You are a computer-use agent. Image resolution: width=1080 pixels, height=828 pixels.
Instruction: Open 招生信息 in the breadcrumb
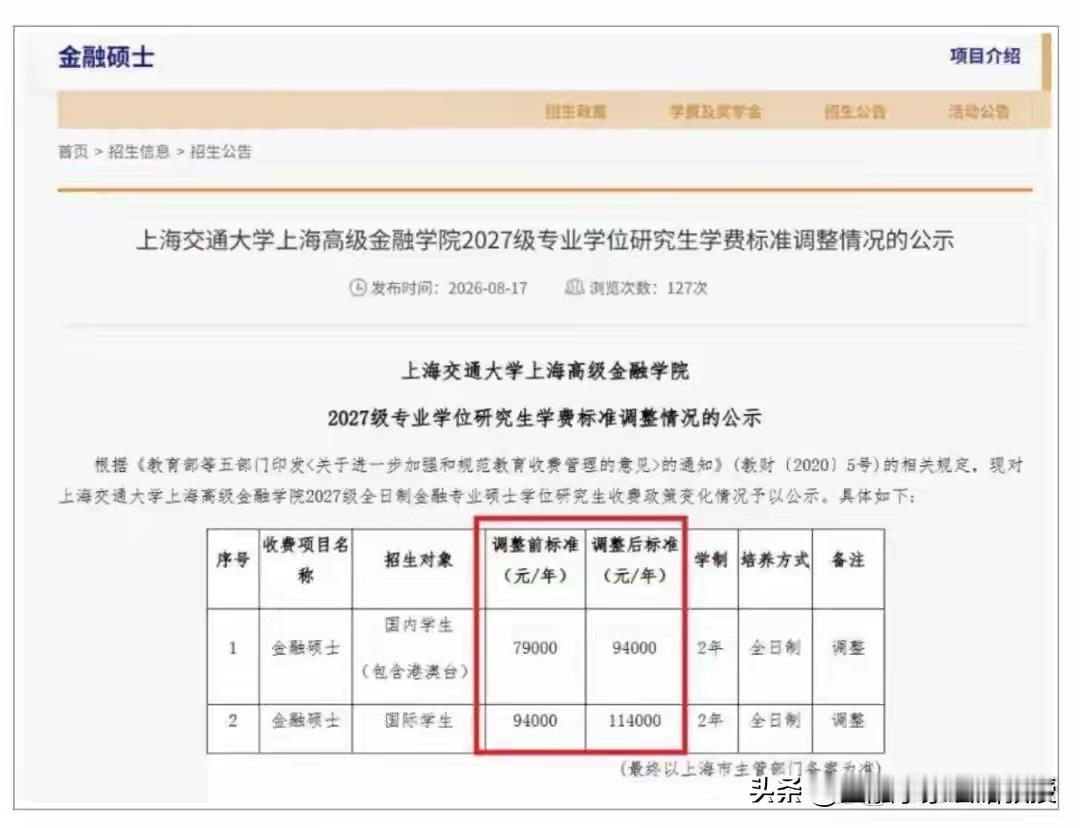[x=138, y=152]
